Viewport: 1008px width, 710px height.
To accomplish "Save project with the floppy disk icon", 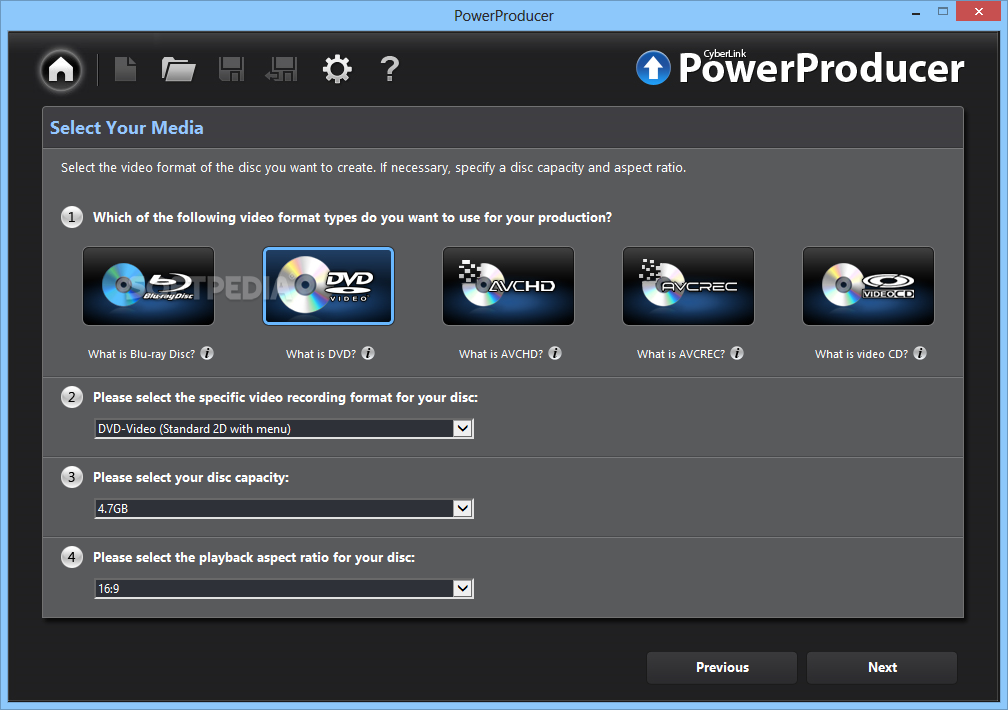I will click(231, 69).
